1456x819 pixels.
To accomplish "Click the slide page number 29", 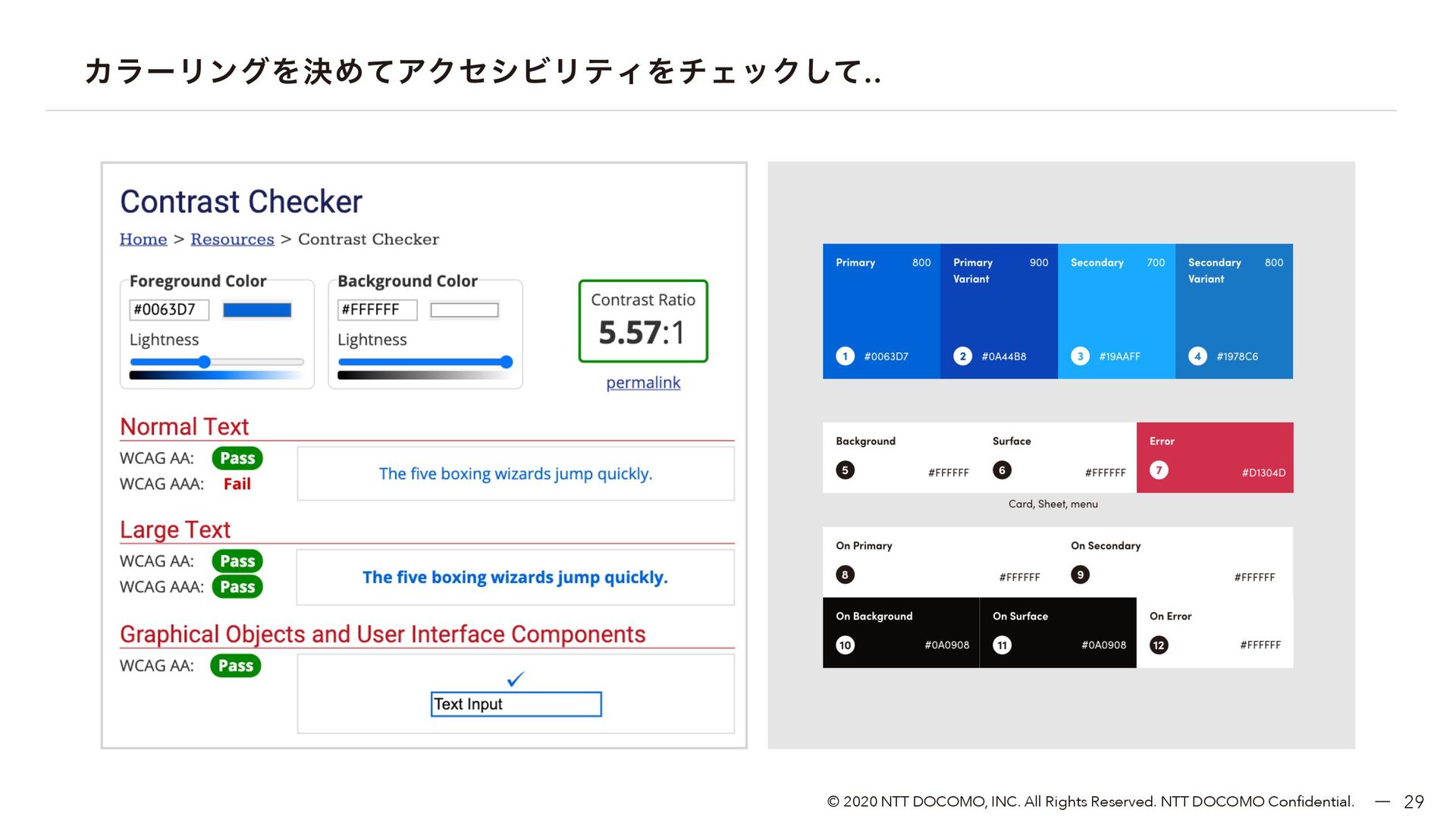I will tap(1414, 802).
